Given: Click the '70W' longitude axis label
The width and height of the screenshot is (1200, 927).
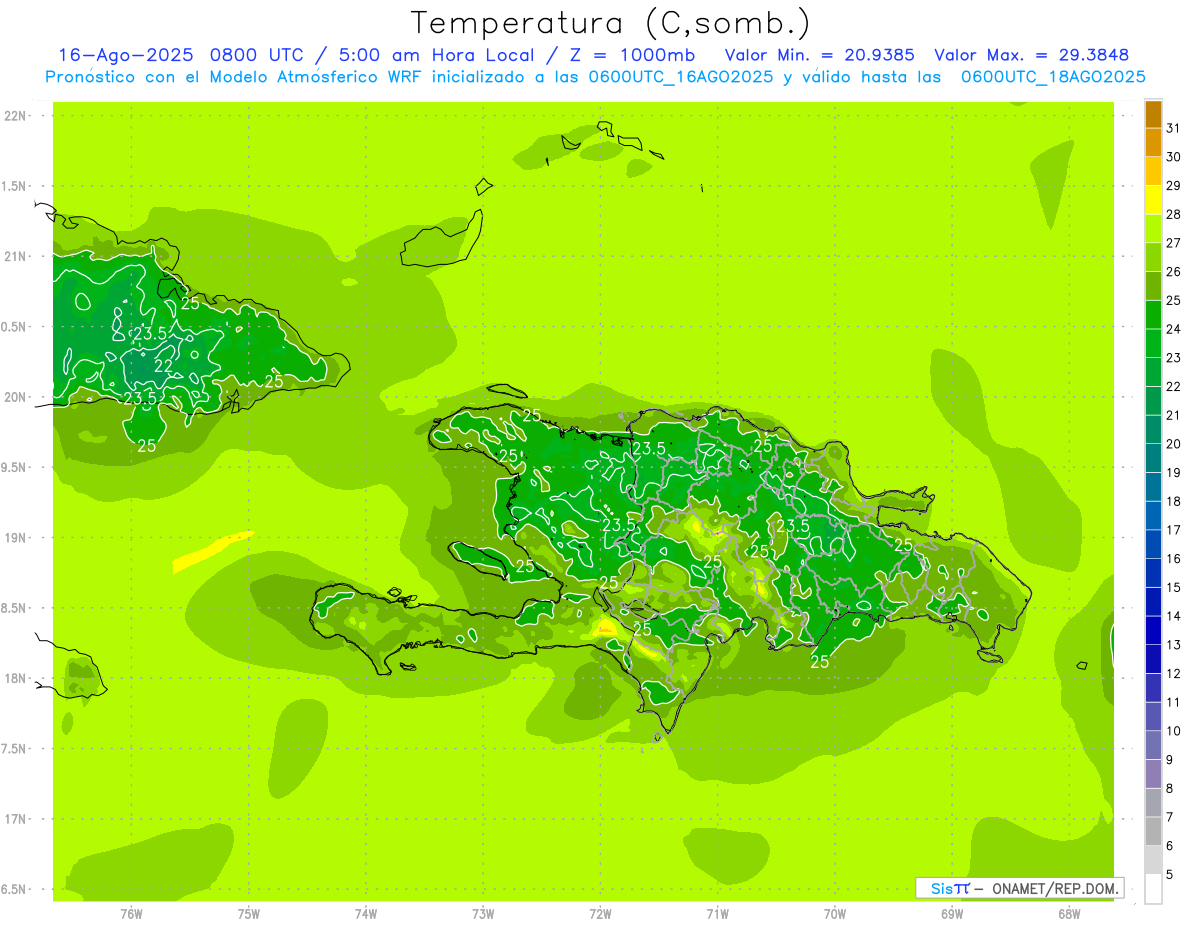Looking at the screenshot, I should coord(835,914).
